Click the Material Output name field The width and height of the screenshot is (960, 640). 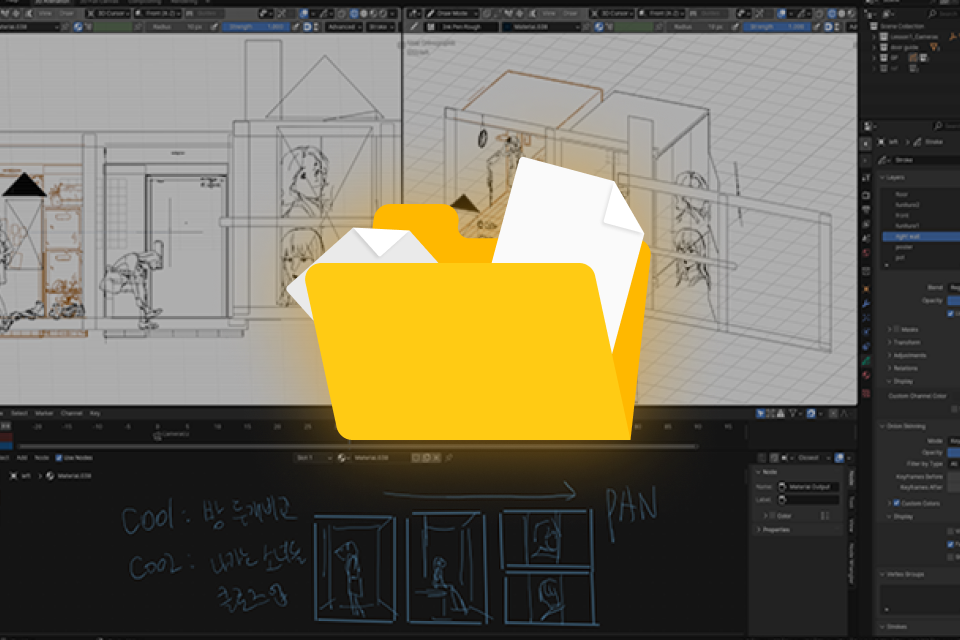808,487
